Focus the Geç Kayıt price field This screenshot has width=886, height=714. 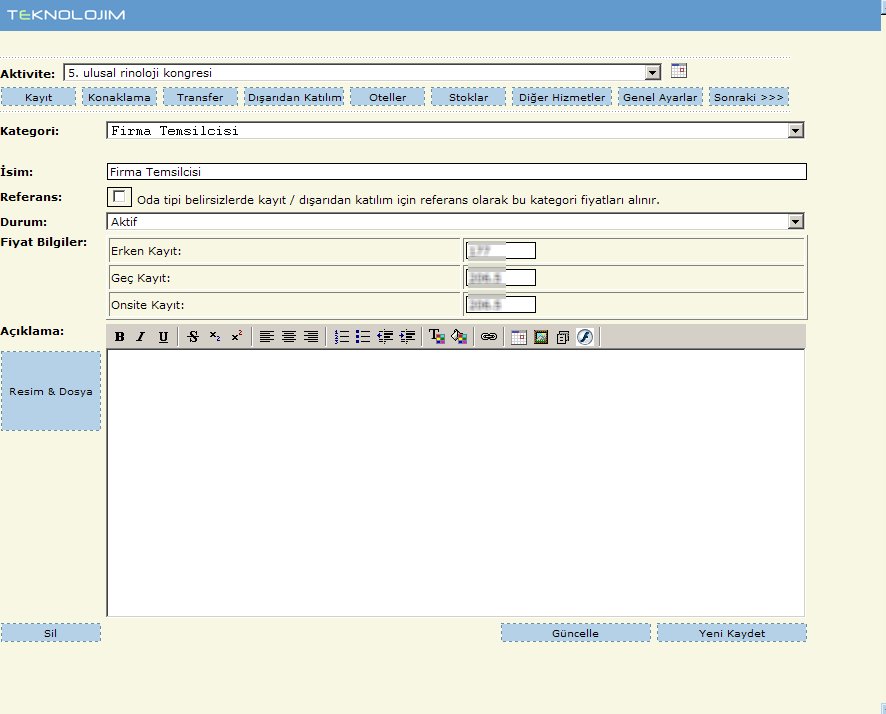(x=501, y=277)
